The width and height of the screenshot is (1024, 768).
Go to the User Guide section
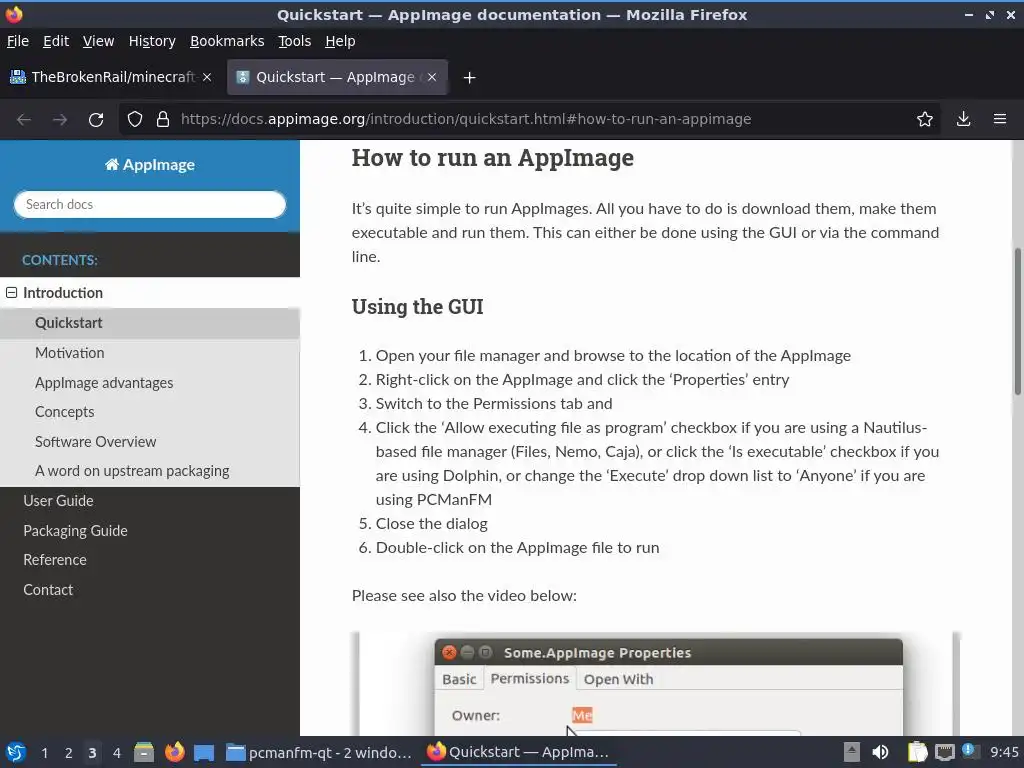coord(58,501)
